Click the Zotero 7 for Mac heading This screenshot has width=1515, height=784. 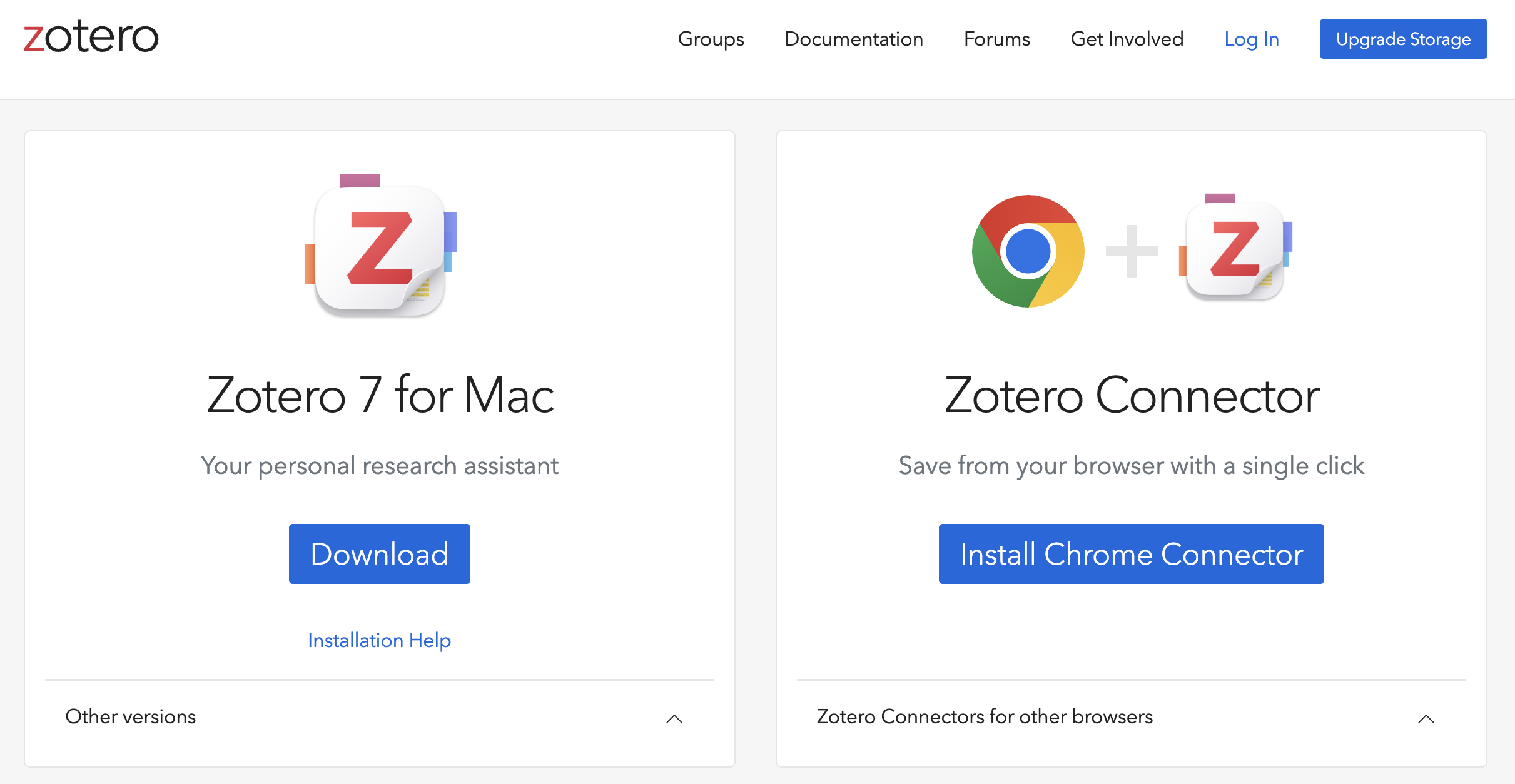coord(380,395)
